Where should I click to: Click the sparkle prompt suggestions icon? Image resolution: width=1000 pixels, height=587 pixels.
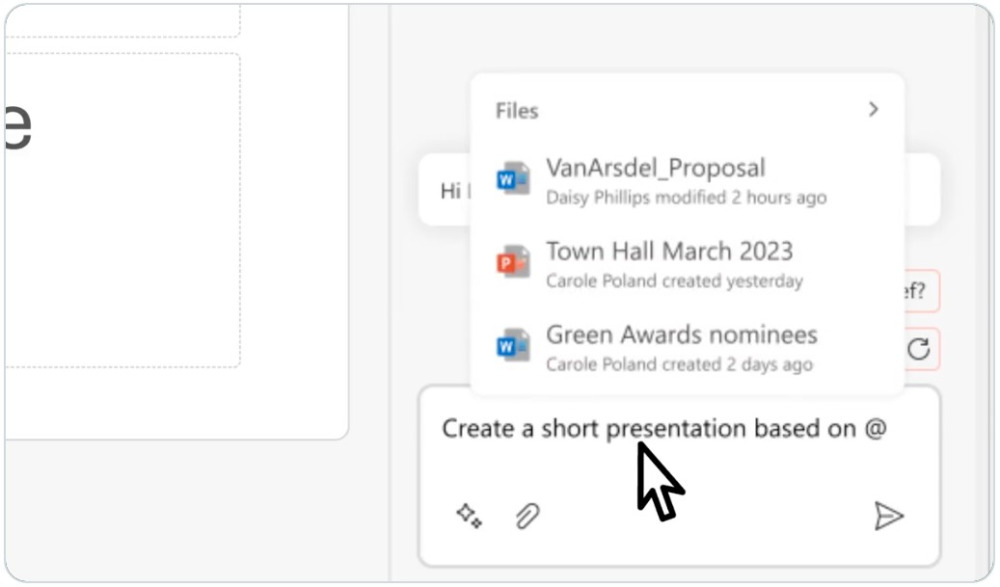click(x=469, y=516)
